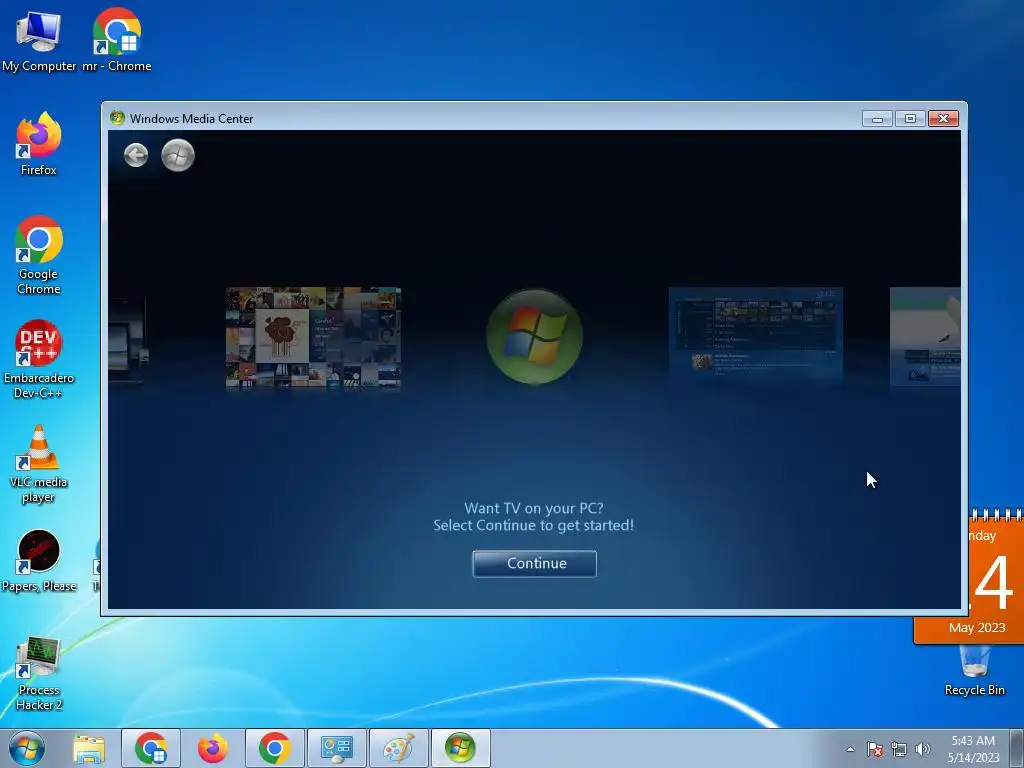Screen dimensions: 1024x768
Task: Click the volume speaker tray icon
Action: pyautogui.click(x=922, y=749)
